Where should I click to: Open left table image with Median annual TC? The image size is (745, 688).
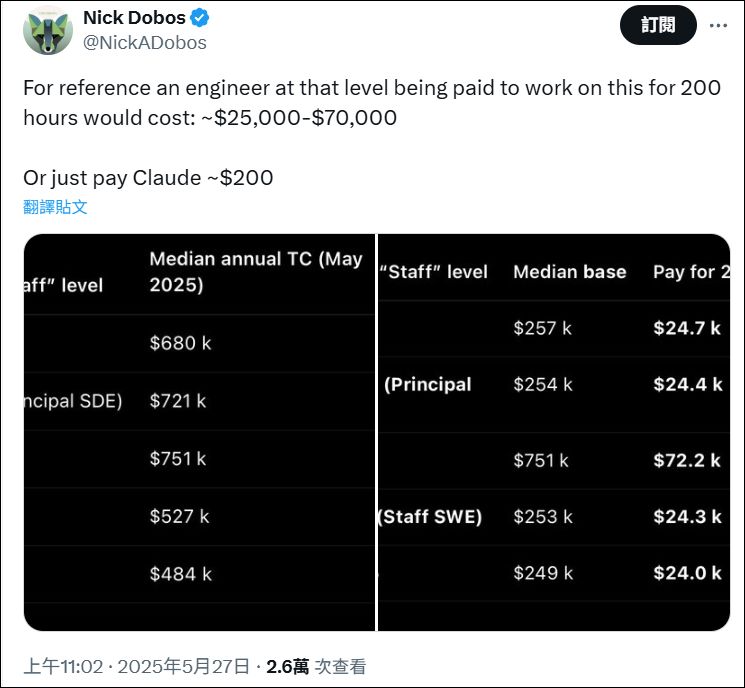click(199, 432)
